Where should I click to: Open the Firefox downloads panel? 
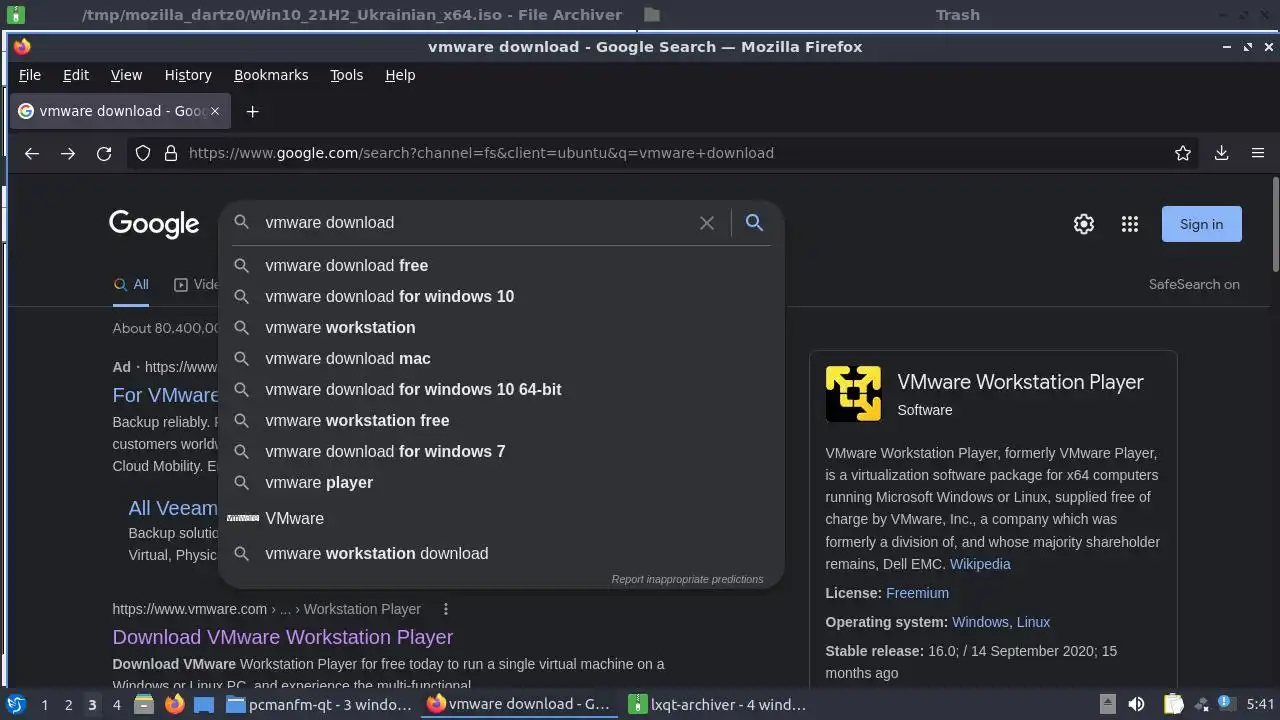[x=1221, y=153]
